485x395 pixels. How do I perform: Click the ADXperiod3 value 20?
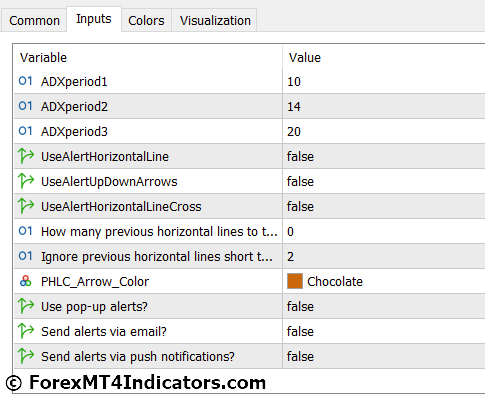click(x=294, y=132)
